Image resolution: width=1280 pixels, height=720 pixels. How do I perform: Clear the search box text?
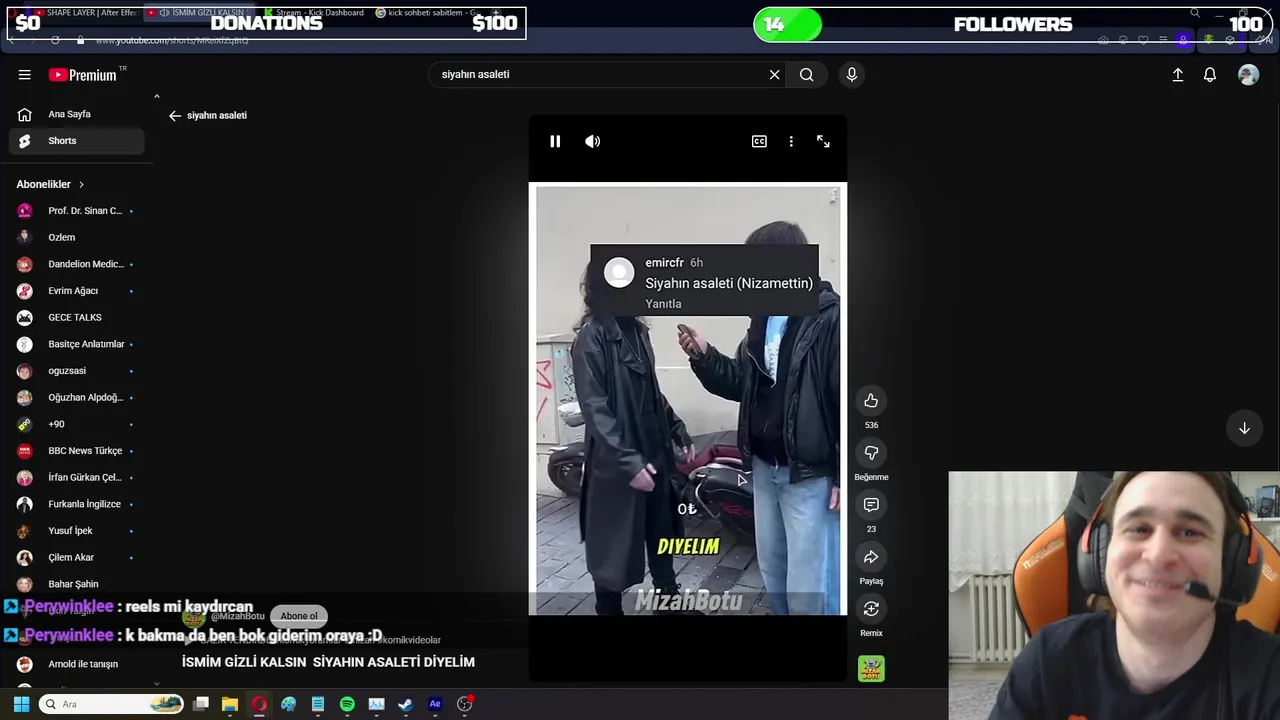click(774, 75)
